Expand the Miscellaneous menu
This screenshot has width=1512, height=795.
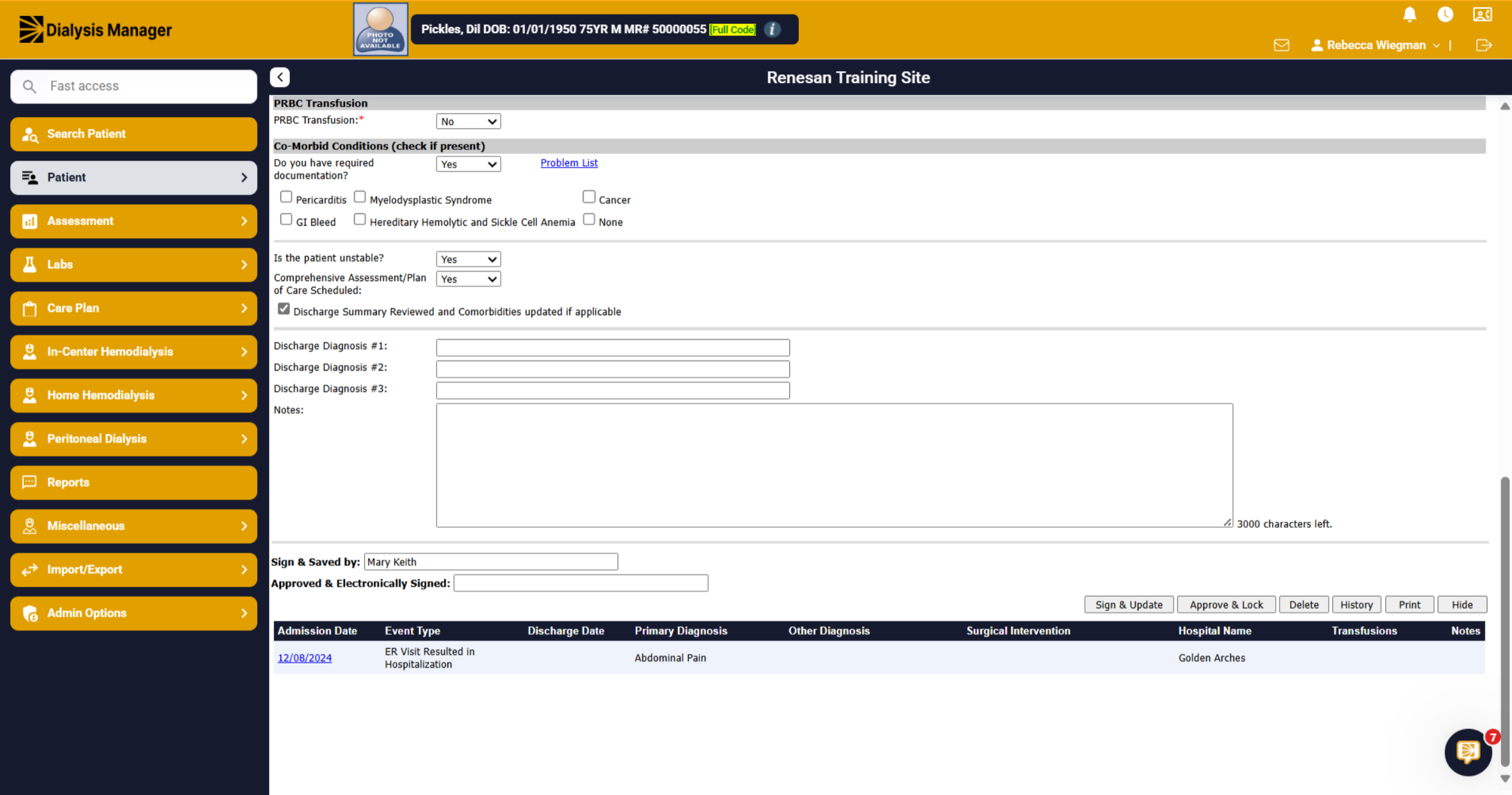(134, 526)
